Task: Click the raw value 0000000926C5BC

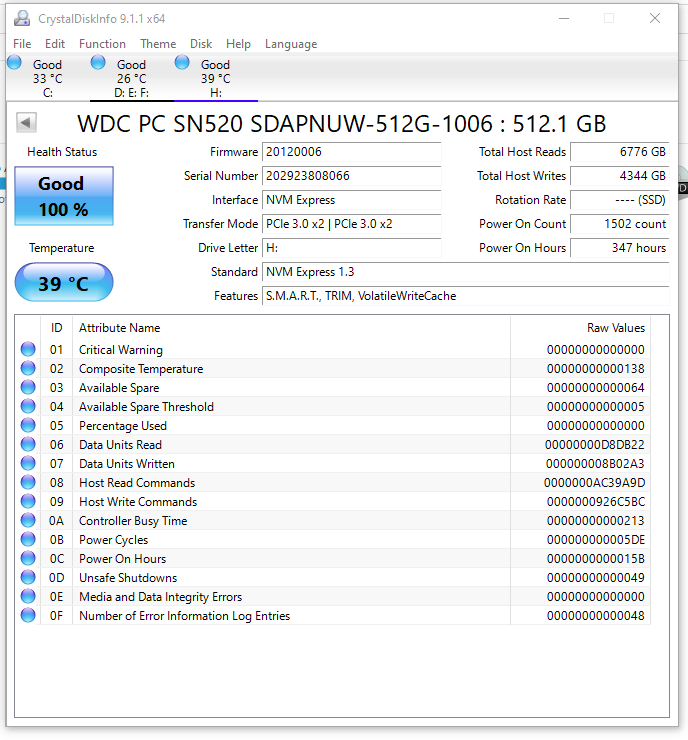Action: tap(596, 502)
